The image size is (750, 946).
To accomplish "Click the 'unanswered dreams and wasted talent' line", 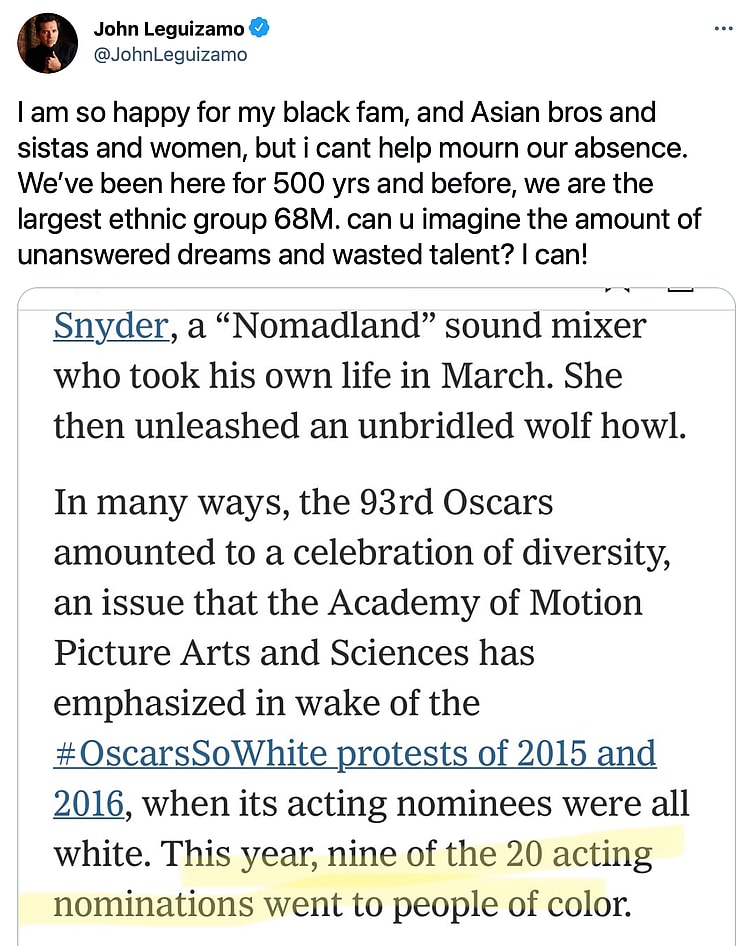I will click(250, 254).
